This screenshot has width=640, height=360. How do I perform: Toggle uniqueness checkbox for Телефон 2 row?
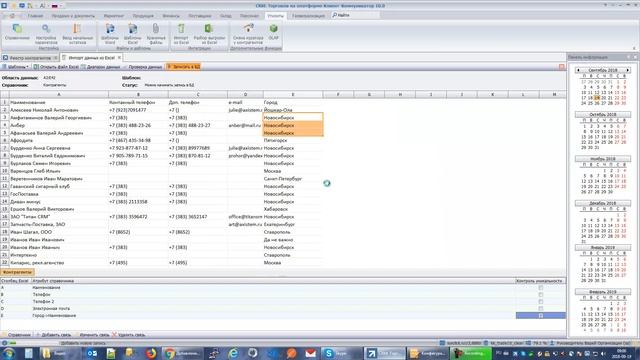pyautogui.click(x=540, y=302)
